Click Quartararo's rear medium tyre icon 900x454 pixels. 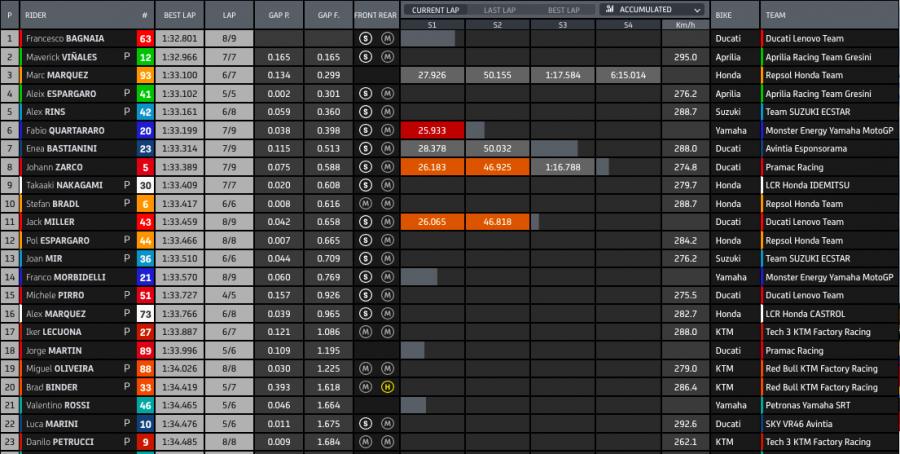(x=387, y=130)
